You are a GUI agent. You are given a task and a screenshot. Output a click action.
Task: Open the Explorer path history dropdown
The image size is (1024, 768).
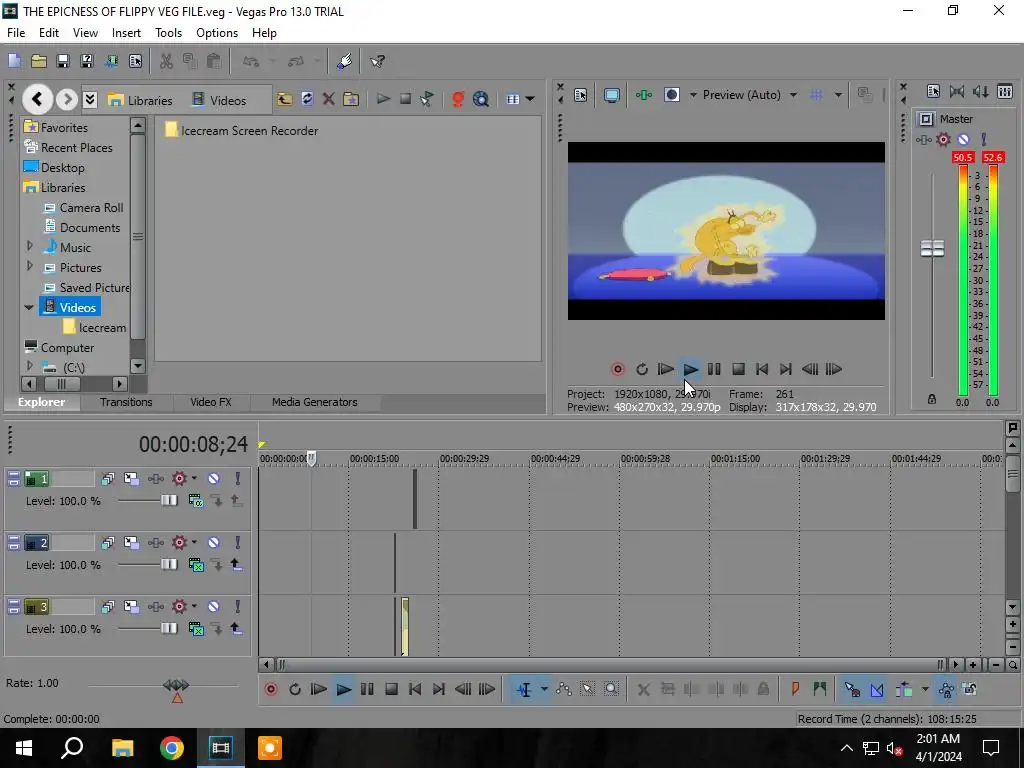(x=90, y=99)
